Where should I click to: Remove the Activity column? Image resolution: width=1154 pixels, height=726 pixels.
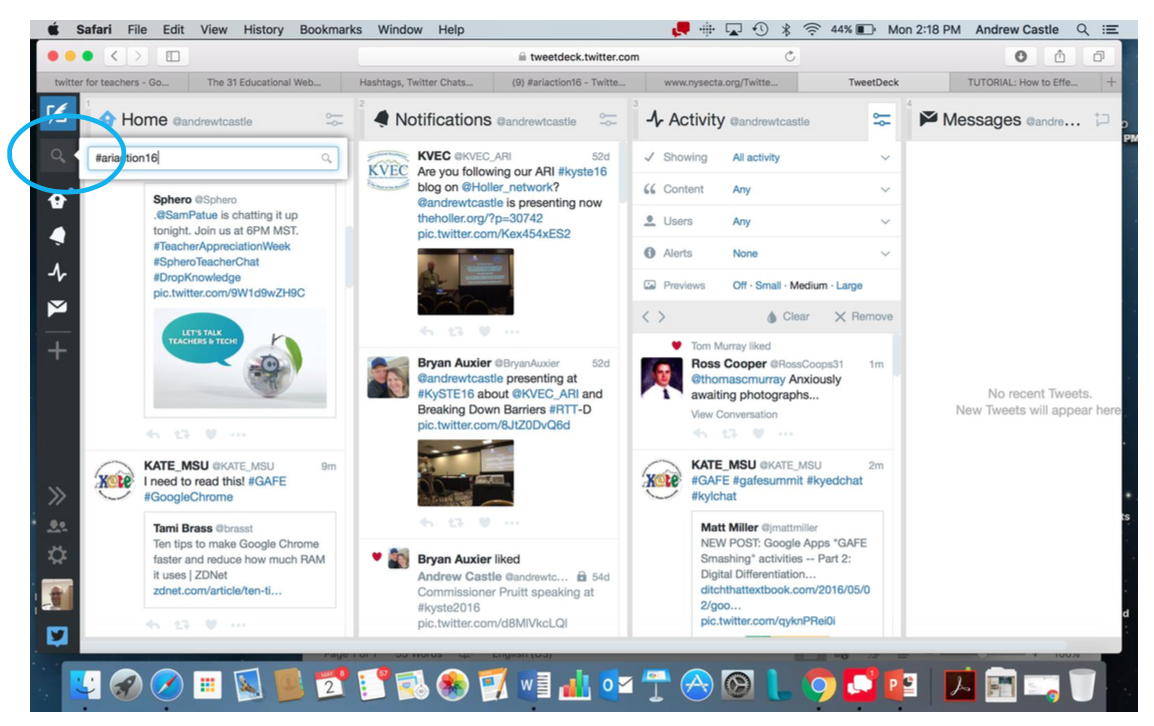click(x=863, y=317)
